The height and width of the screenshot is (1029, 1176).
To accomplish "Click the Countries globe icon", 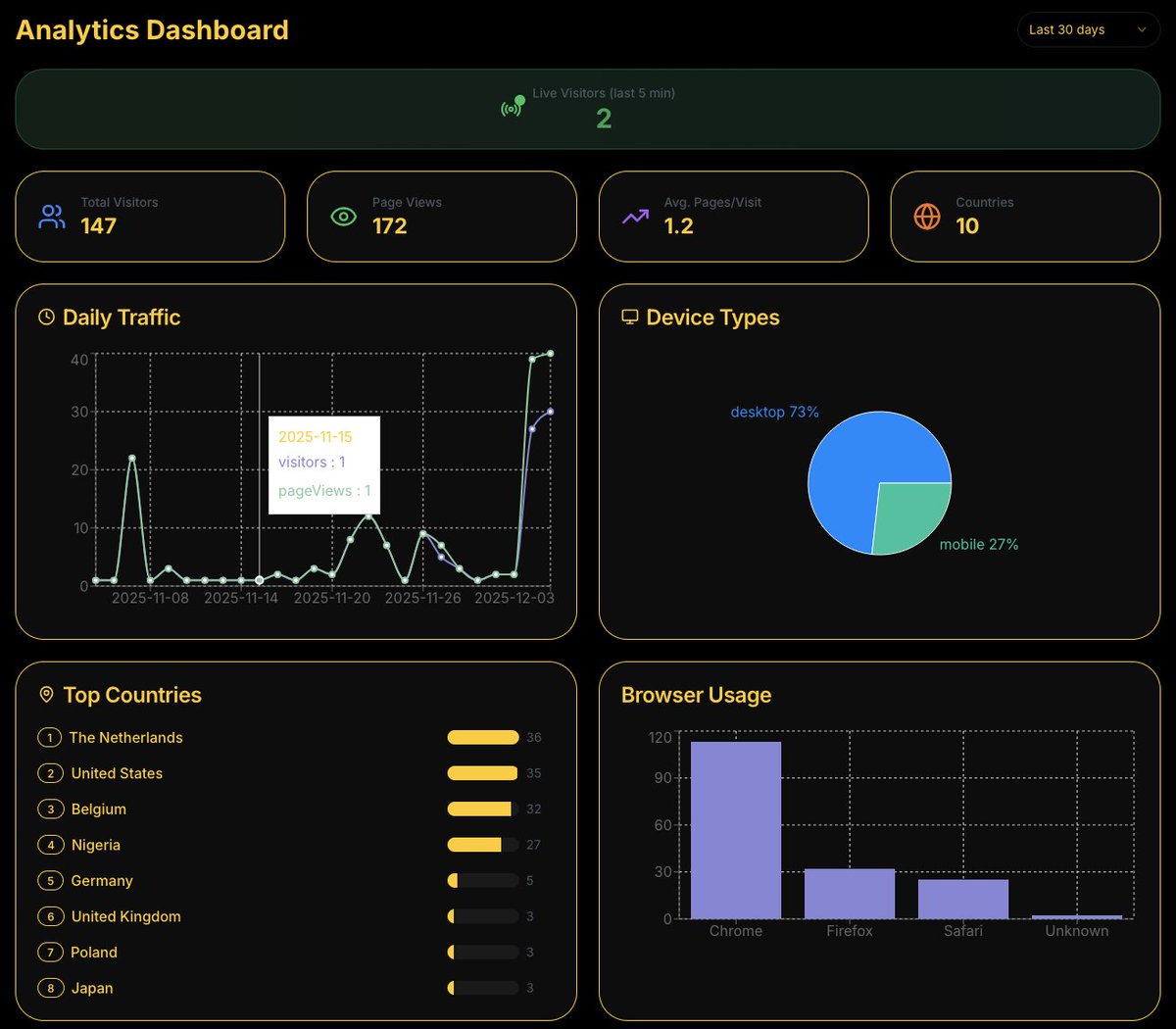I will tap(927, 217).
